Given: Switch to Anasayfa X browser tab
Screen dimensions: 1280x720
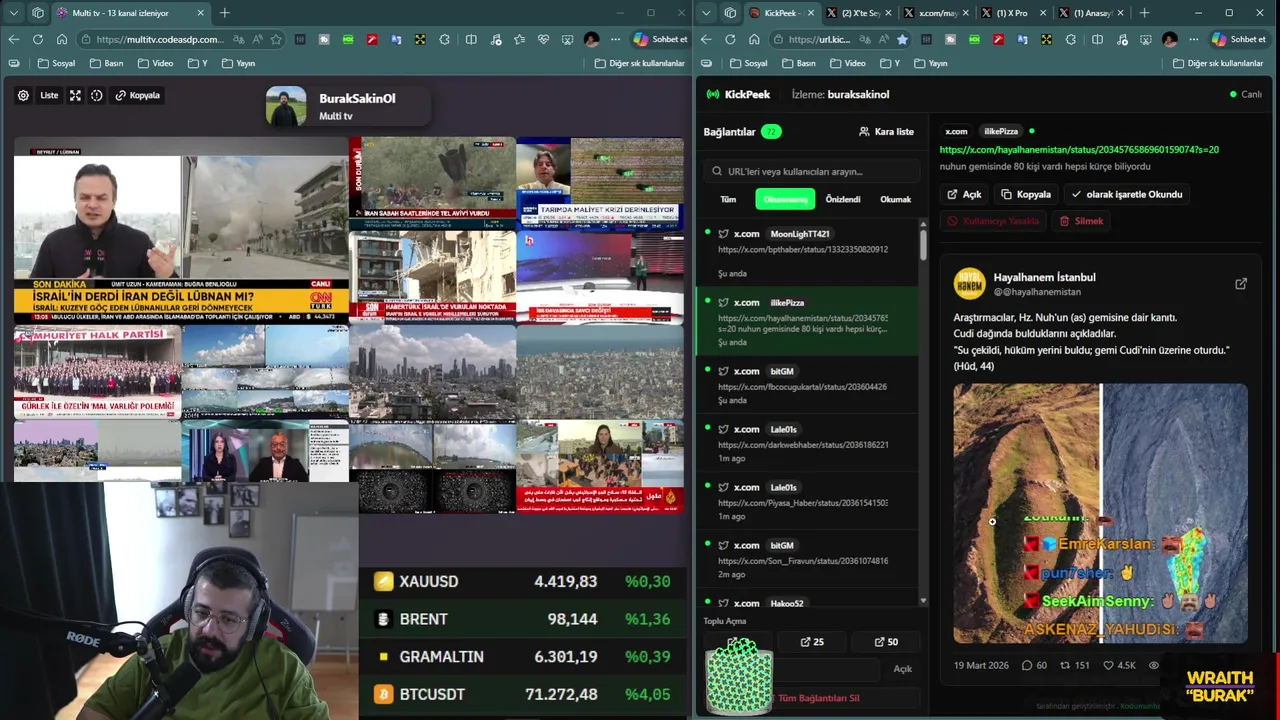Looking at the screenshot, I should [1090, 13].
